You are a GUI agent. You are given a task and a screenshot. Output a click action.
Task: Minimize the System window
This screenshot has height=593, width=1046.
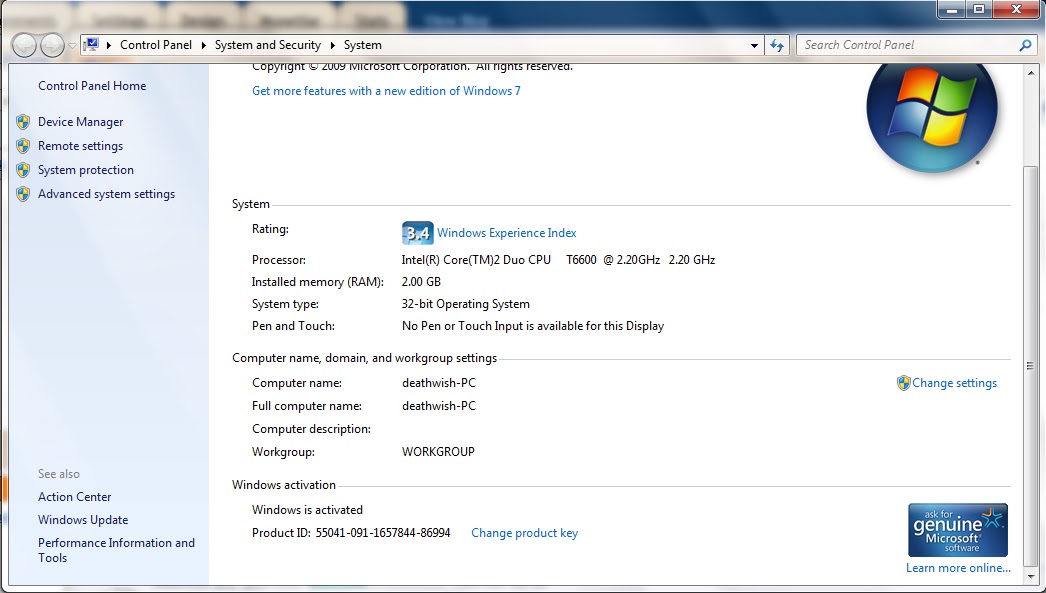pyautogui.click(x=952, y=9)
